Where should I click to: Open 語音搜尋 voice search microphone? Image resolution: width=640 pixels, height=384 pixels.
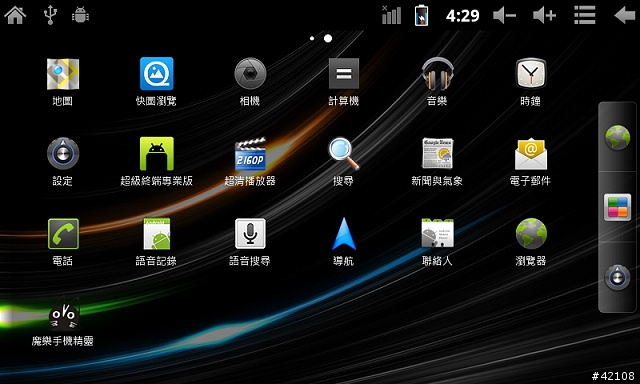(x=250, y=234)
